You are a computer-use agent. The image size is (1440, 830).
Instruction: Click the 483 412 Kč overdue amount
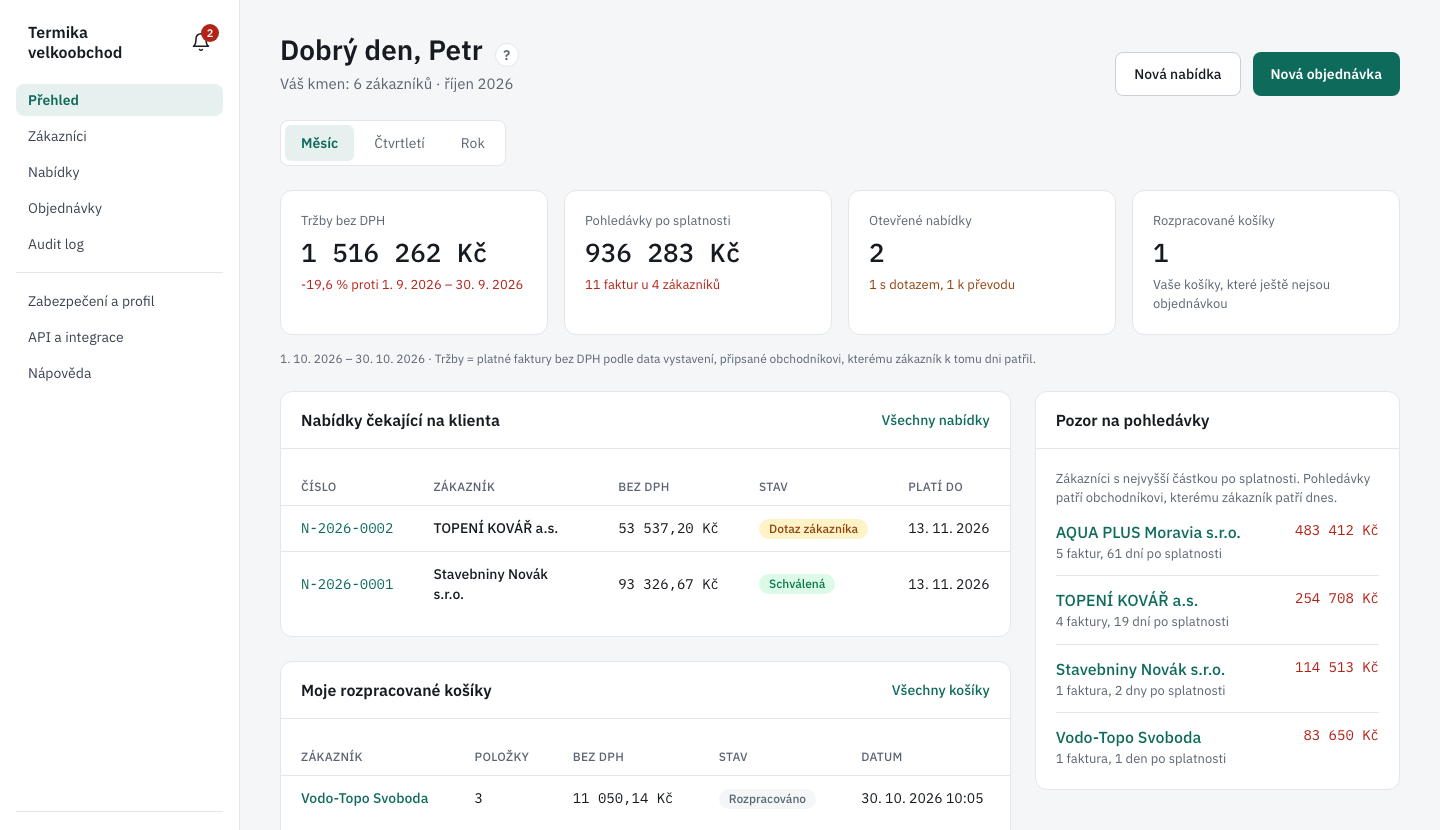tap(1336, 530)
